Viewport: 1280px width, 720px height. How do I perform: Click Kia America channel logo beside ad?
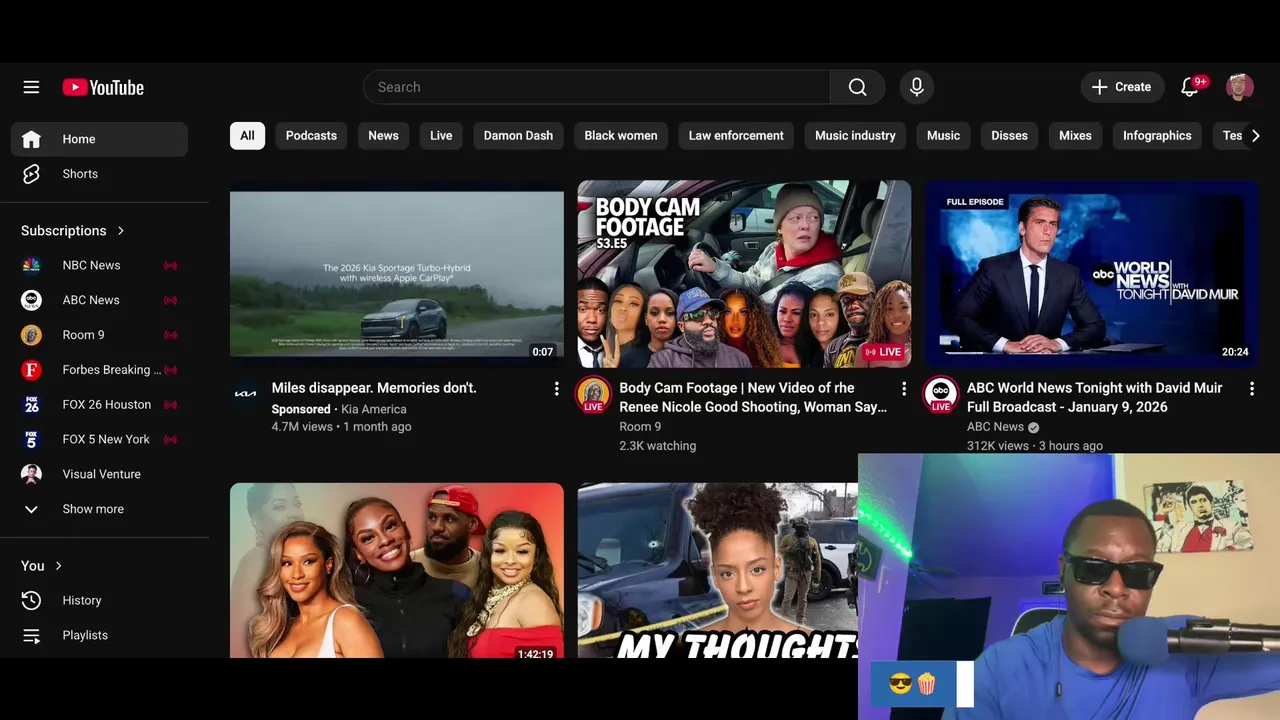[245, 394]
